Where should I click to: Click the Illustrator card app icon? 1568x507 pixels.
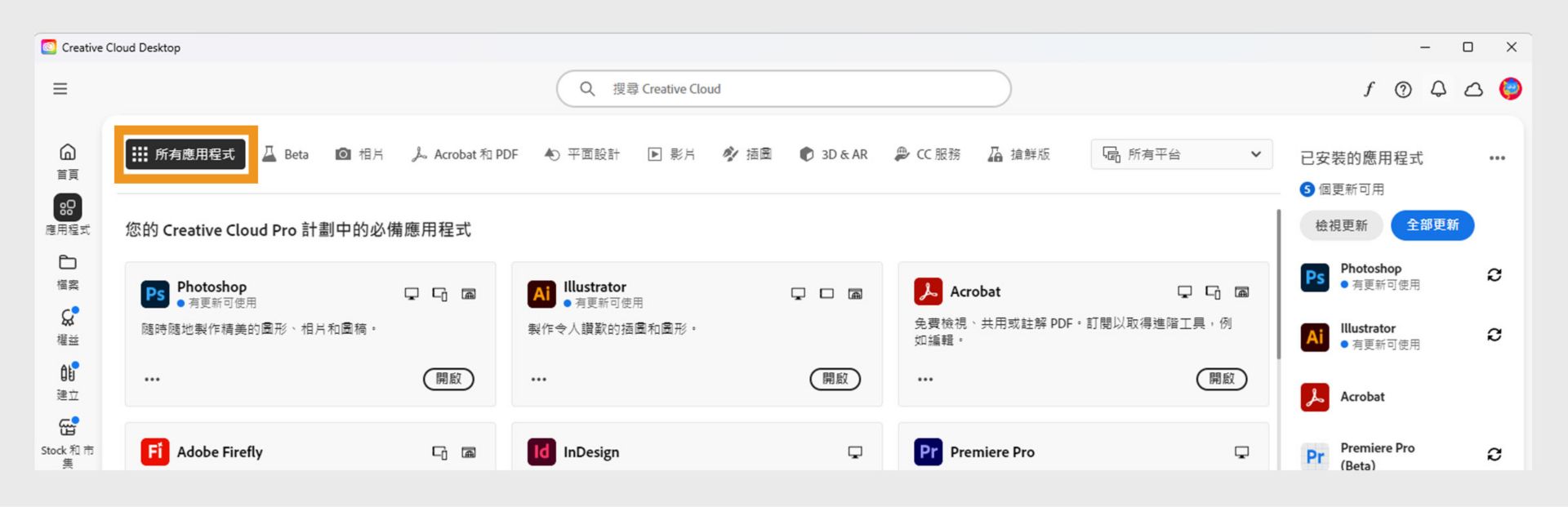tap(541, 294)
